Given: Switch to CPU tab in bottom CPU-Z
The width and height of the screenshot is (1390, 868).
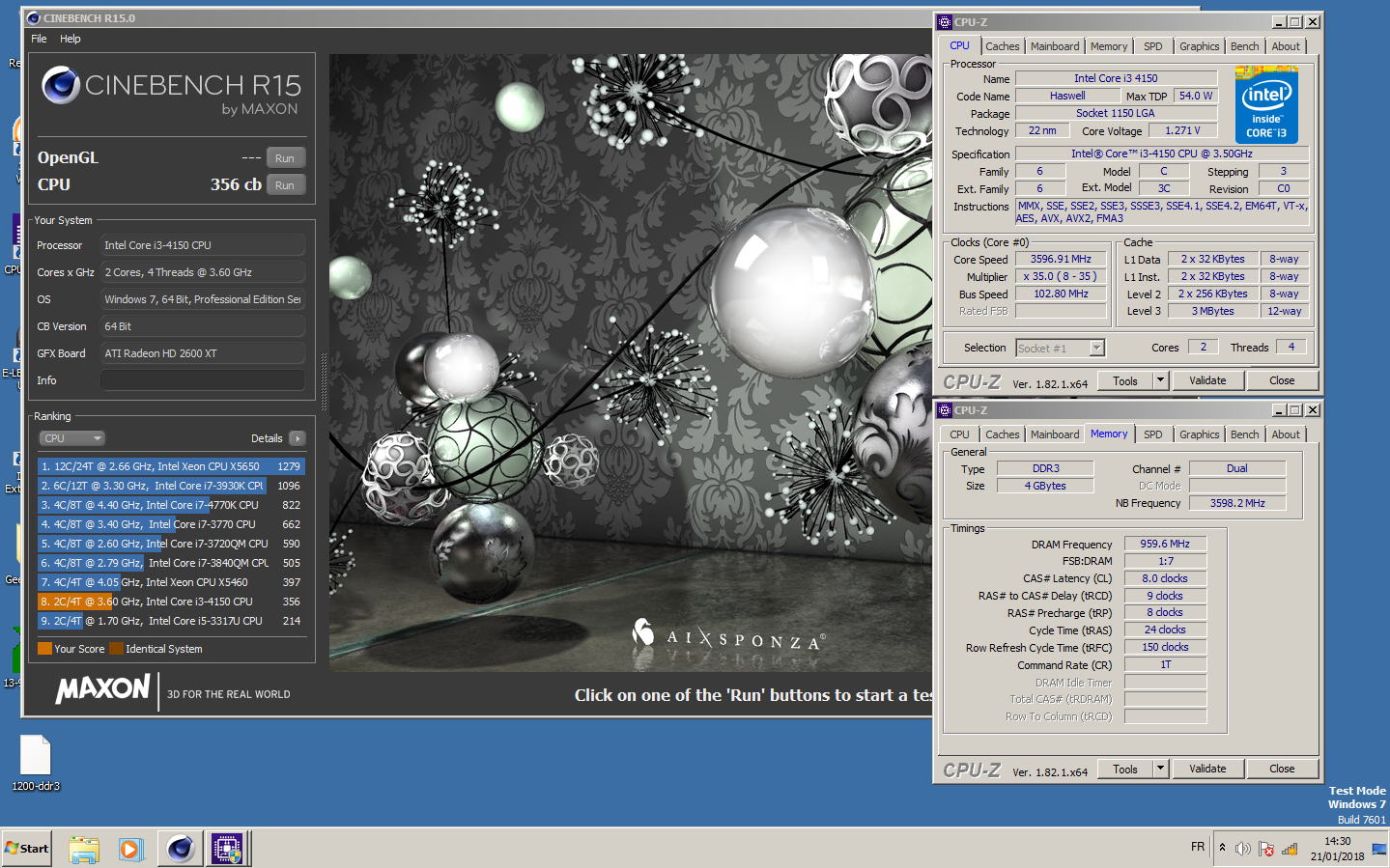Looking at the screenshot, I should point(959,434).
